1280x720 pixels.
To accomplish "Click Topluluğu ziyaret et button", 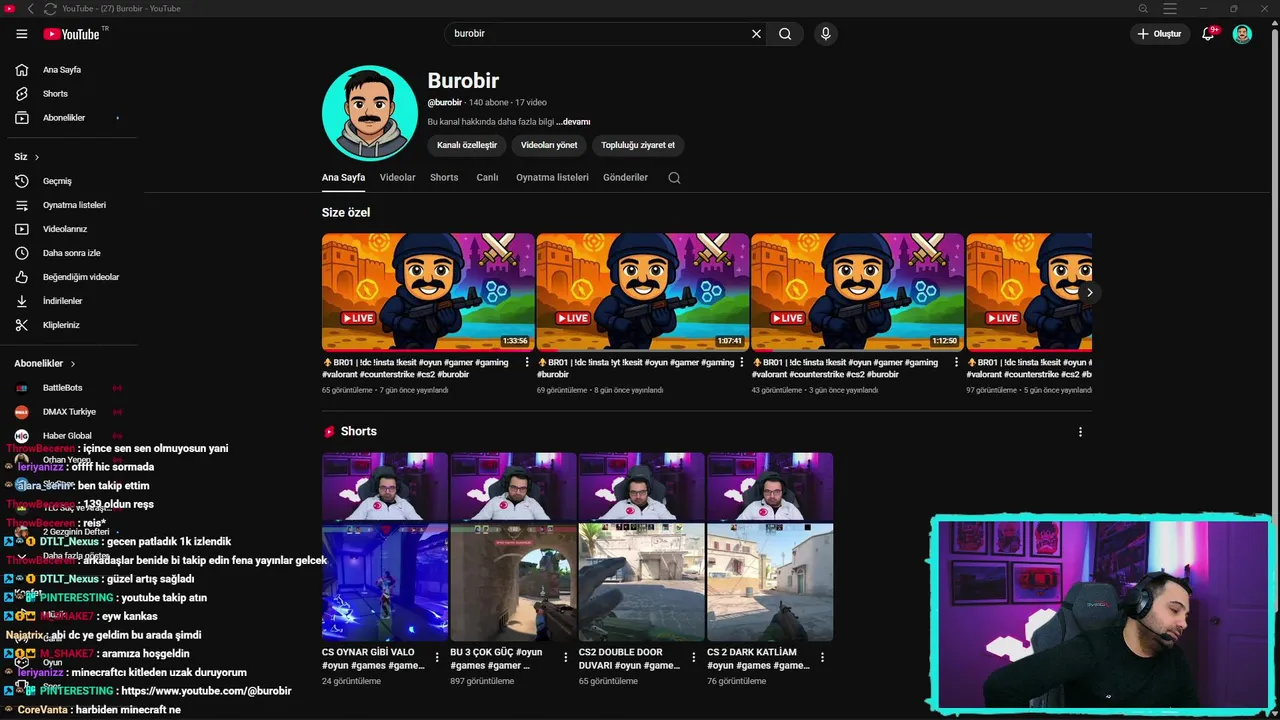I will pos(638,145).
